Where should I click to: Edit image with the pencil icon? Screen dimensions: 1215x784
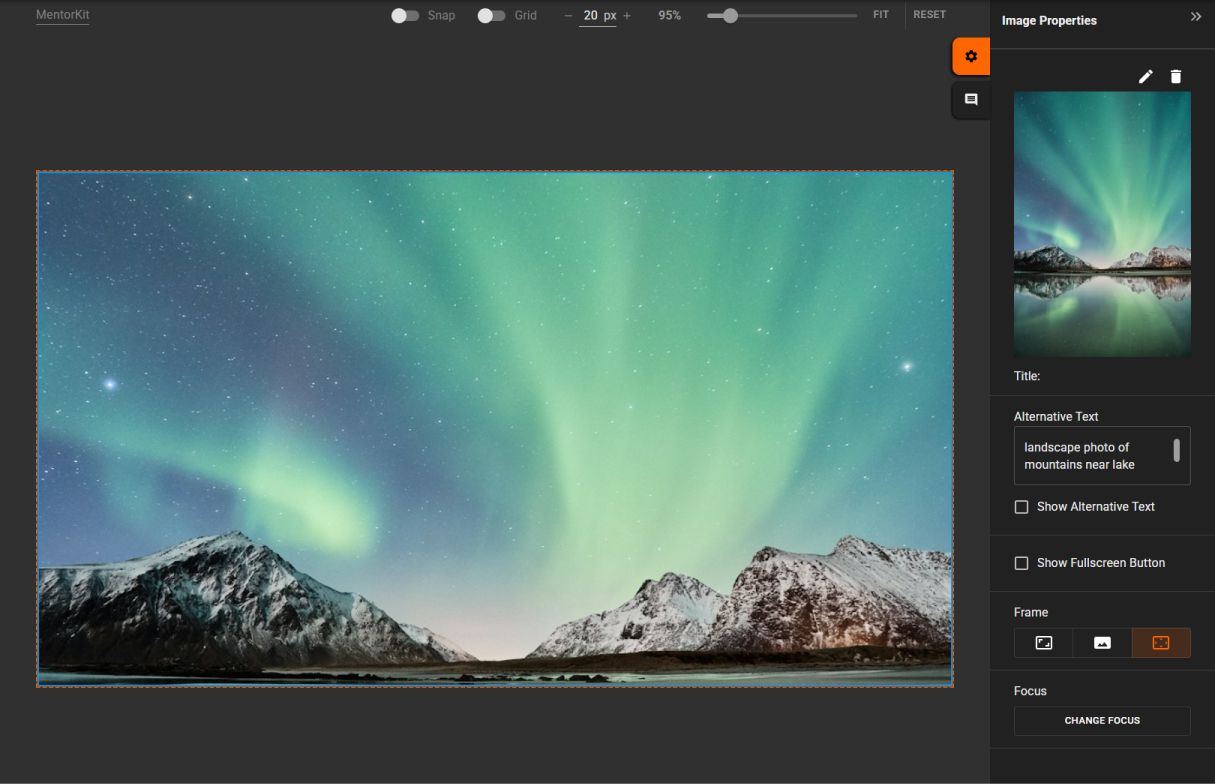(x=1146, y=77)
